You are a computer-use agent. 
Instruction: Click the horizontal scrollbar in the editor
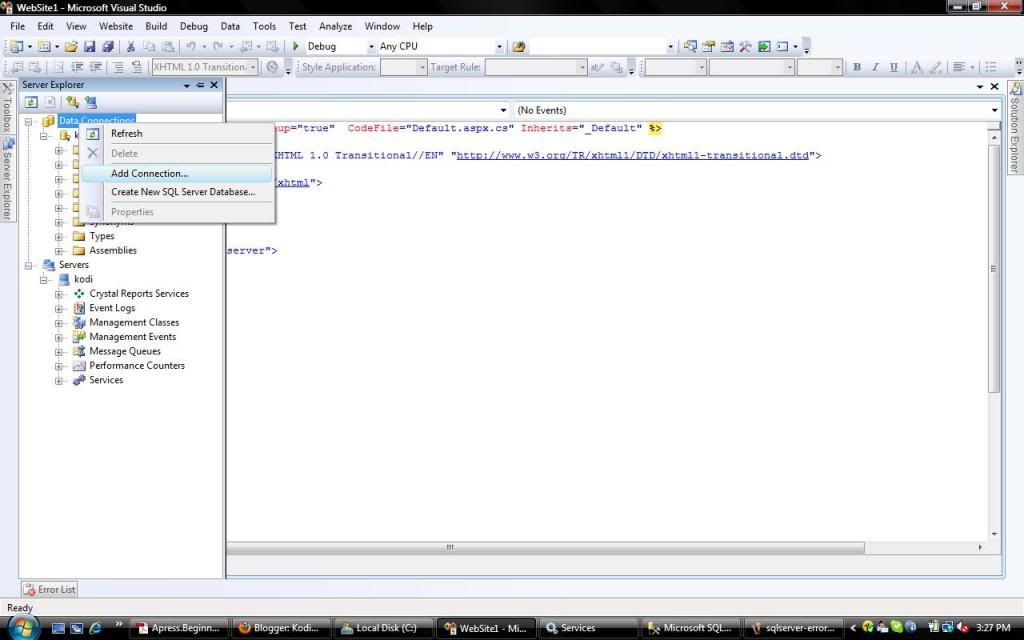click(545, 547)
